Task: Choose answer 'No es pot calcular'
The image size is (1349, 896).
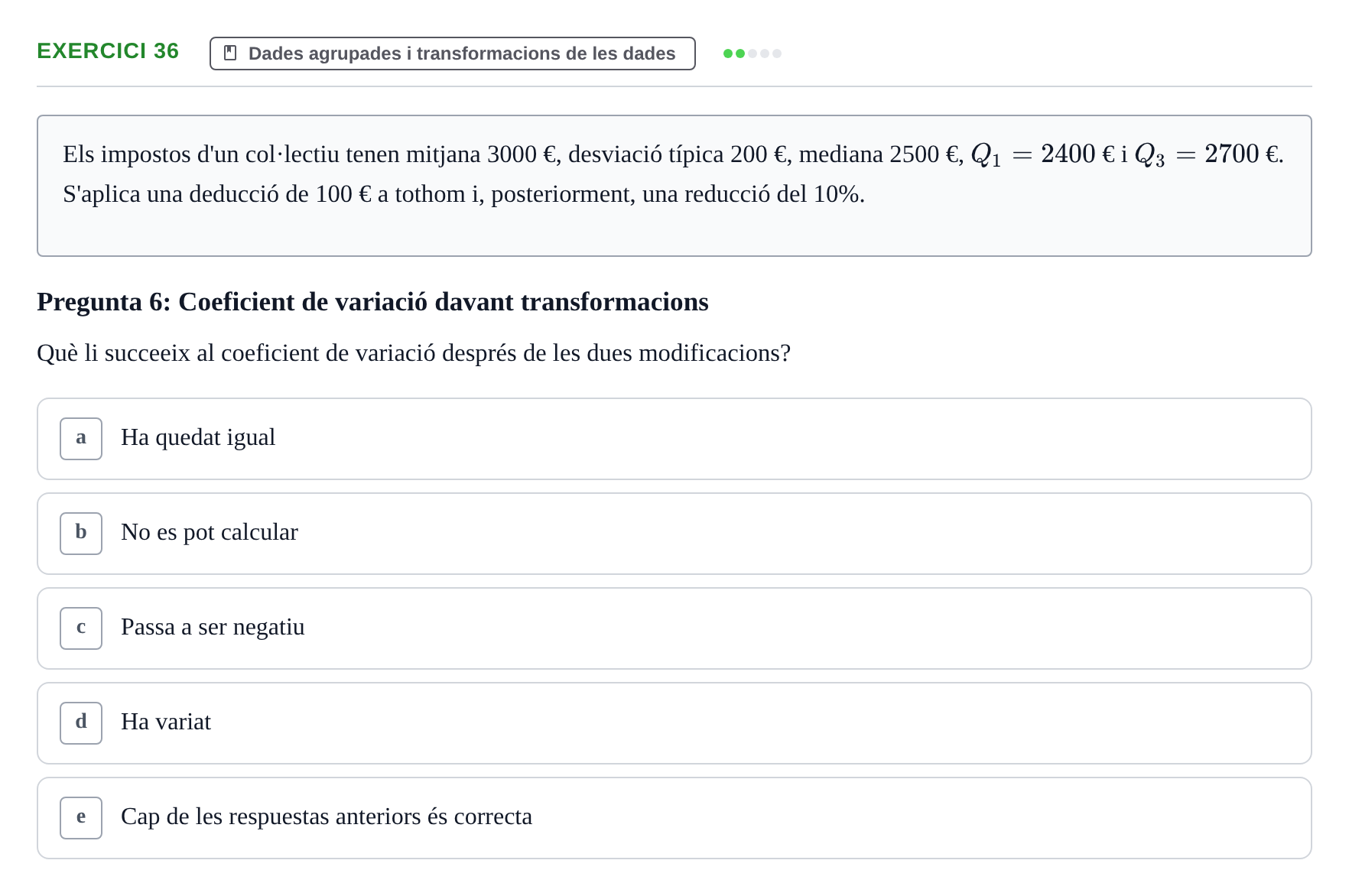Action: point(674,534)
